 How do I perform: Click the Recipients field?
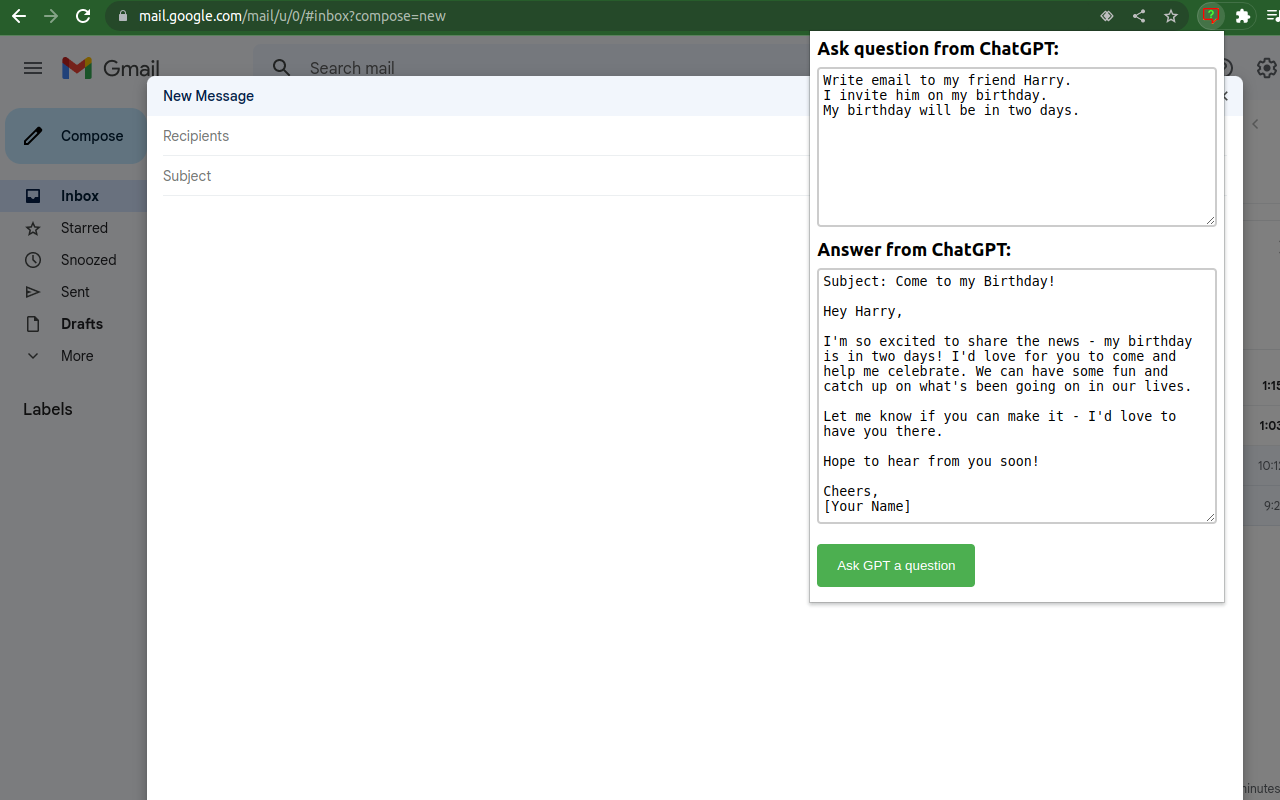(x=485, y=136)
